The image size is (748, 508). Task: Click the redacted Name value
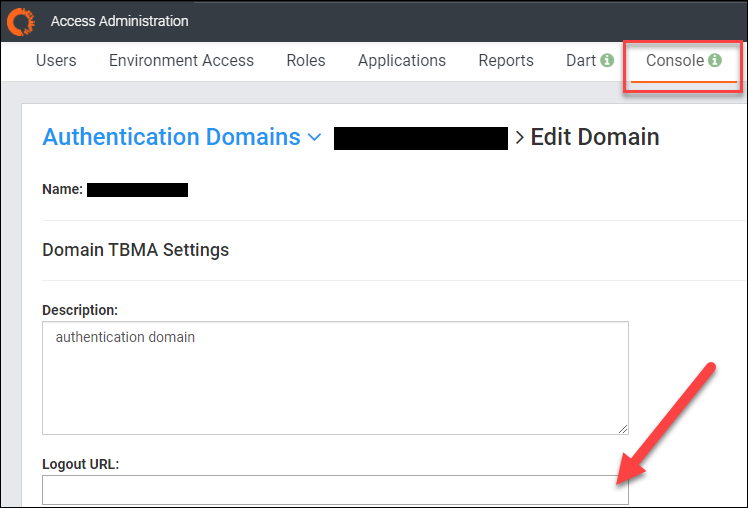tap(137, 189)
